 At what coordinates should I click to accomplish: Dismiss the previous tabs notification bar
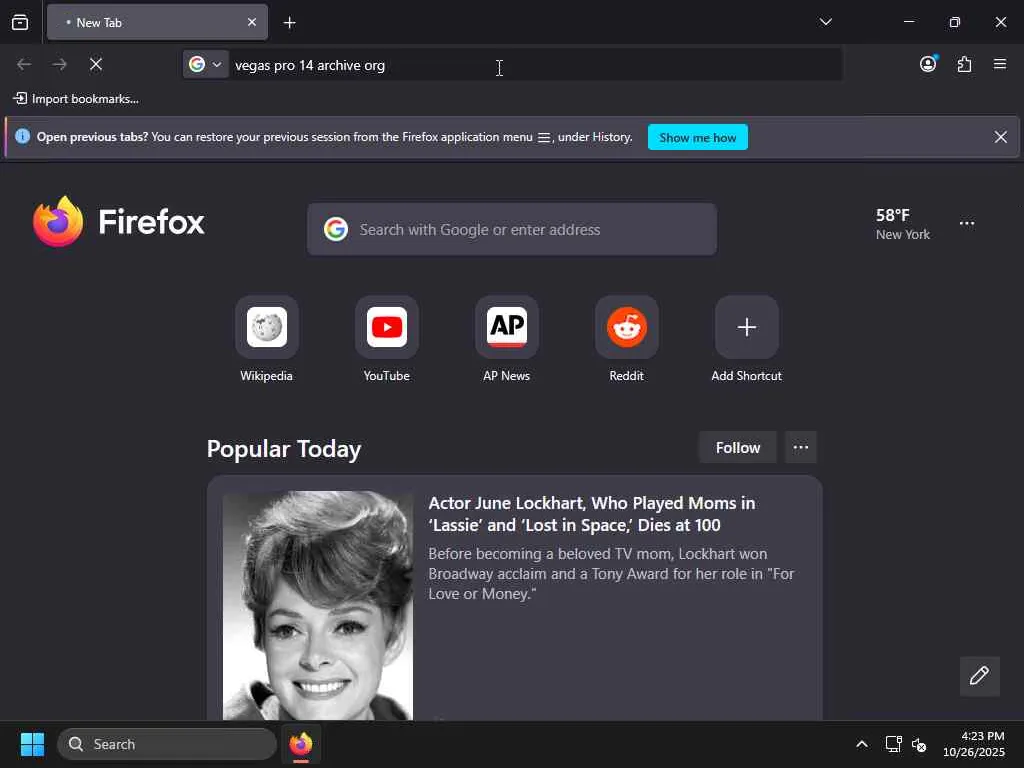point(1000,137)
